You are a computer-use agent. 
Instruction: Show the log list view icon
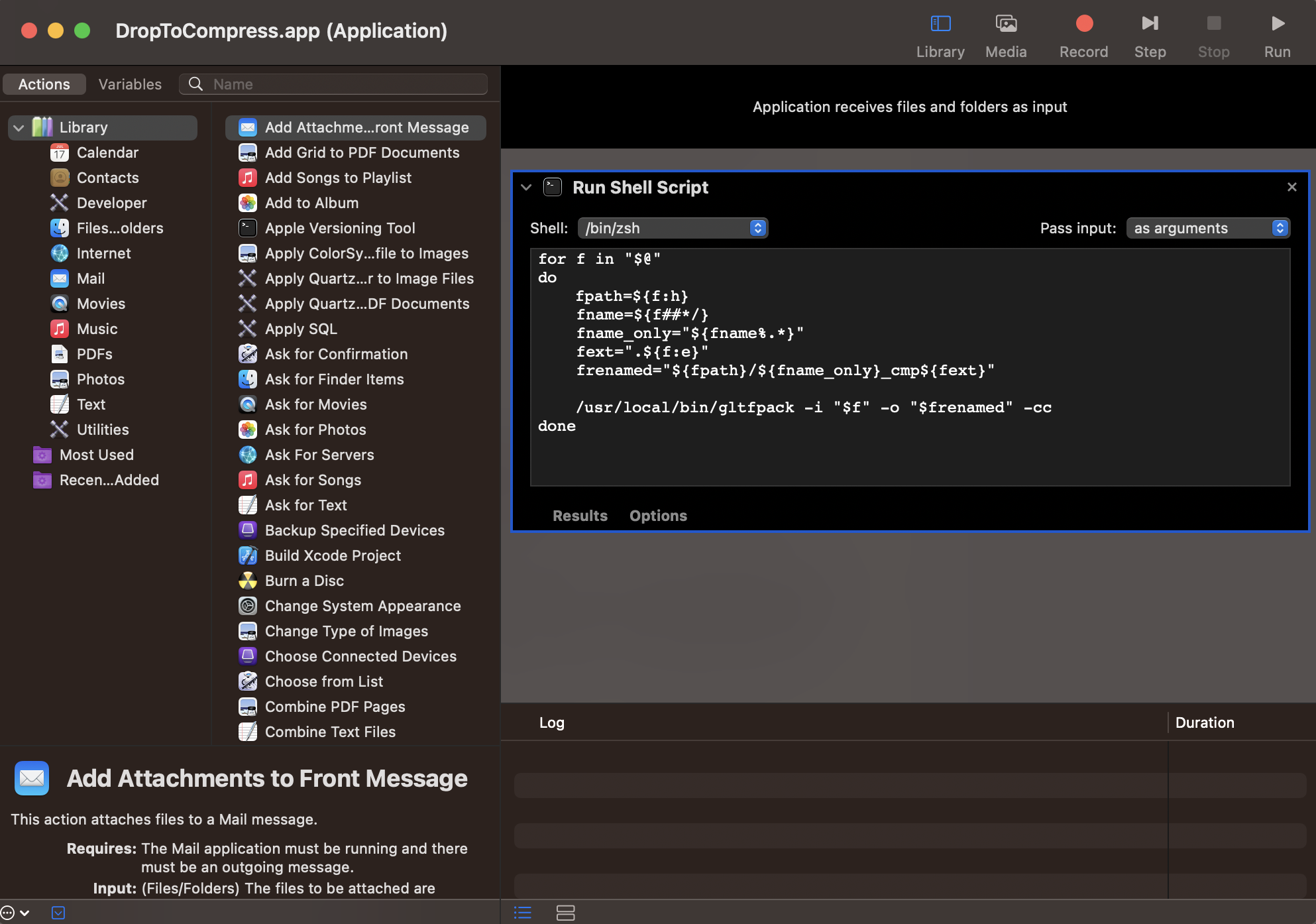(x=523, y=913)
